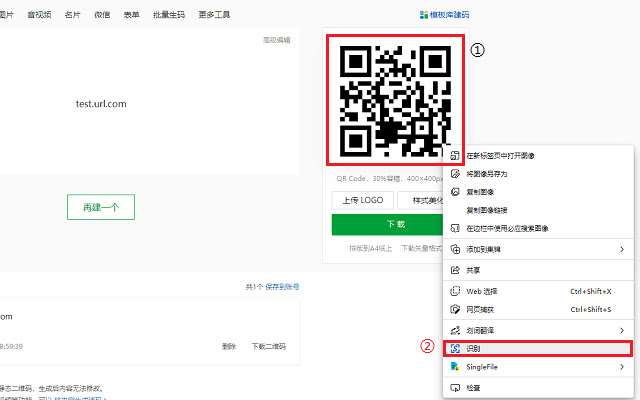Click the QR Code 30% error tolerance caption
Screen dimensions: 640x400
(389, 178)
